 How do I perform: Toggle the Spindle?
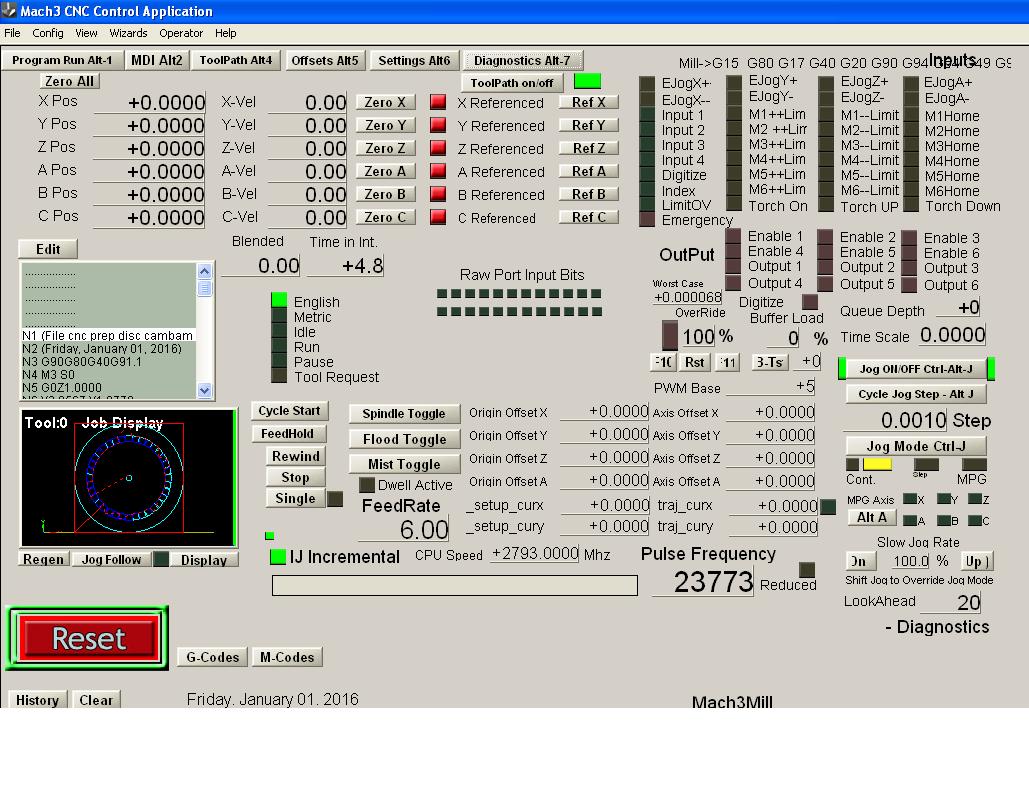point(404,414)
